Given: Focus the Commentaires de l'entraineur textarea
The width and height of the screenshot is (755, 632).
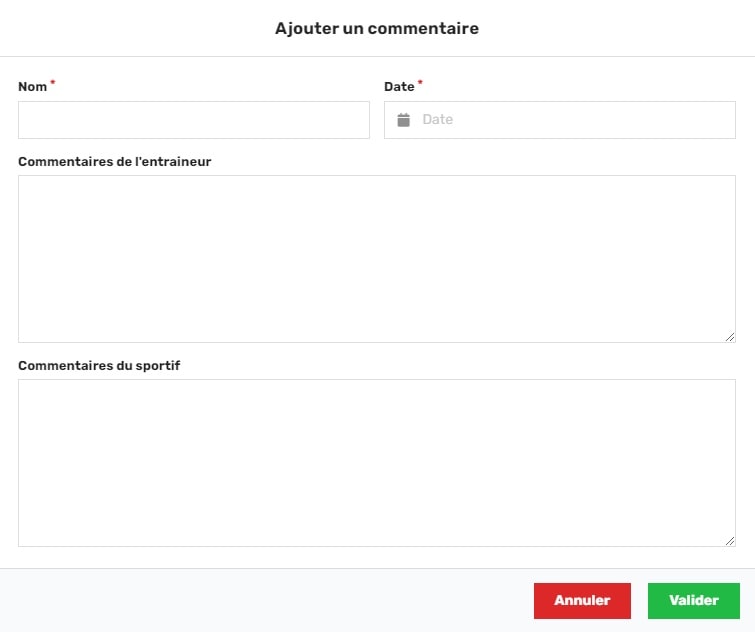Looking at the screenshot, I should (x=377, y=259).
